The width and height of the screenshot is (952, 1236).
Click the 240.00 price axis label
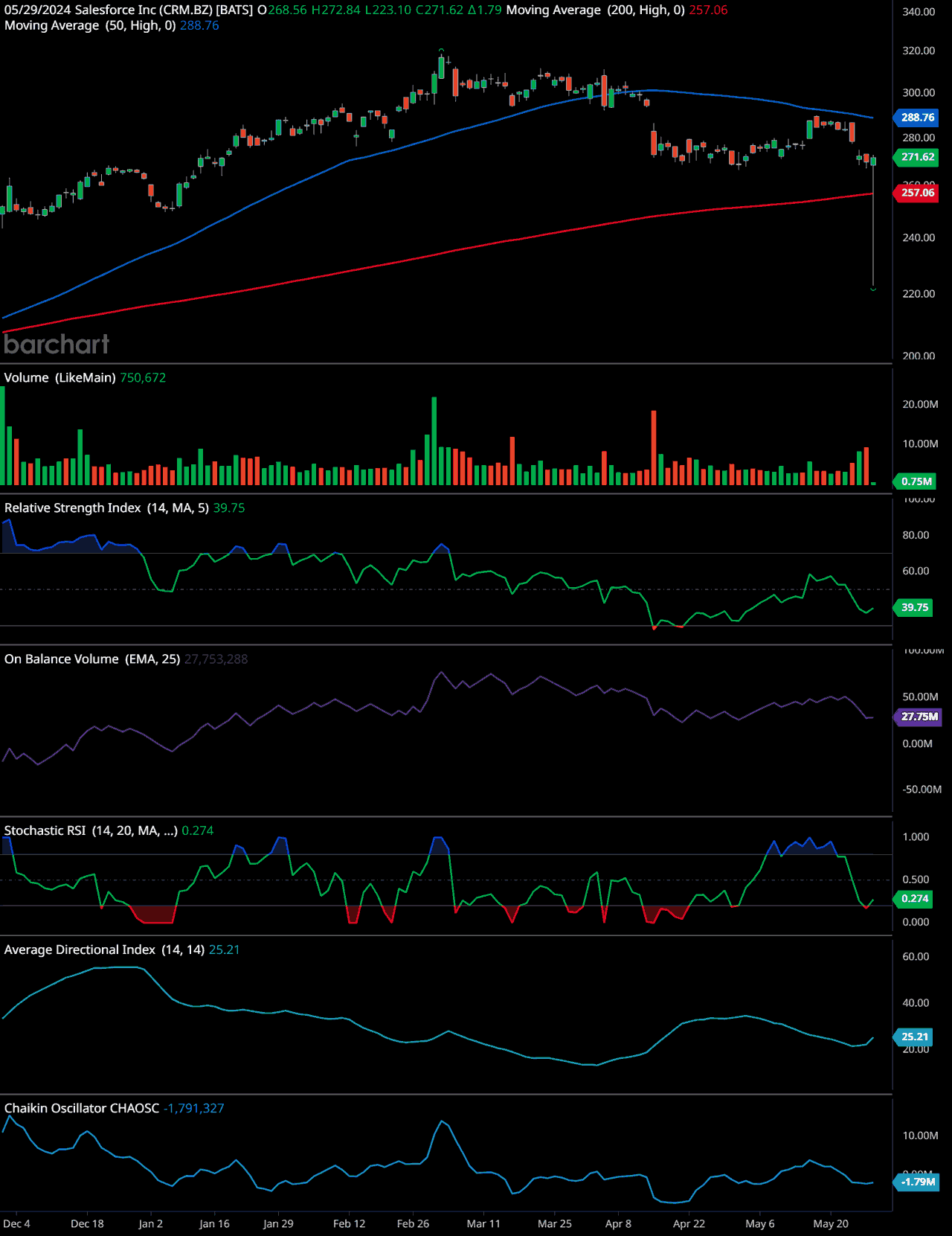pos(919,238)
